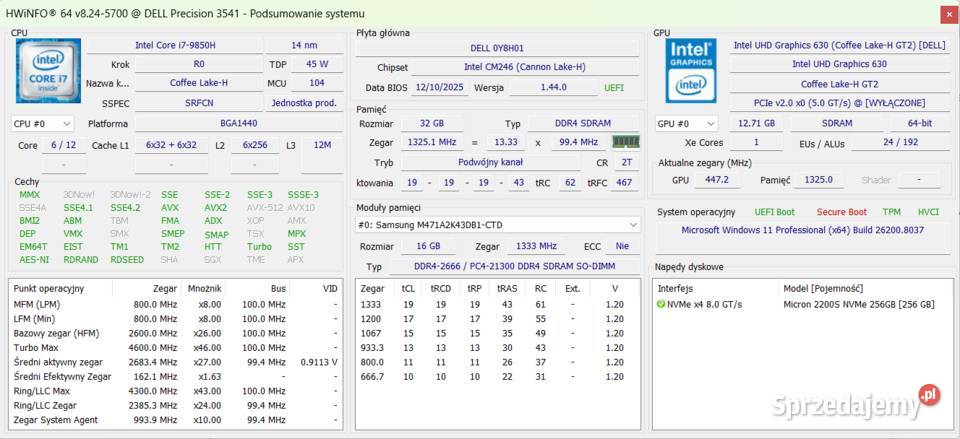Screen dimensions: 960x439
Task: Click the Secure Boot status label
Action: 841,212
